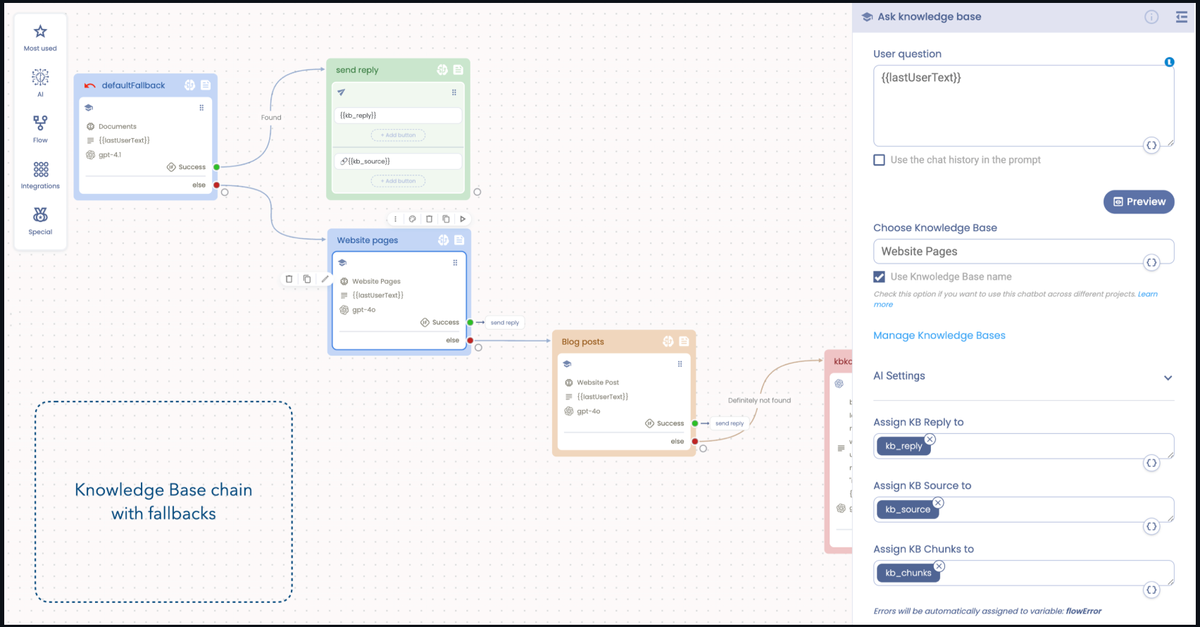Open the AI blocks category
The image size is (1200, 627).
(40, 83)
